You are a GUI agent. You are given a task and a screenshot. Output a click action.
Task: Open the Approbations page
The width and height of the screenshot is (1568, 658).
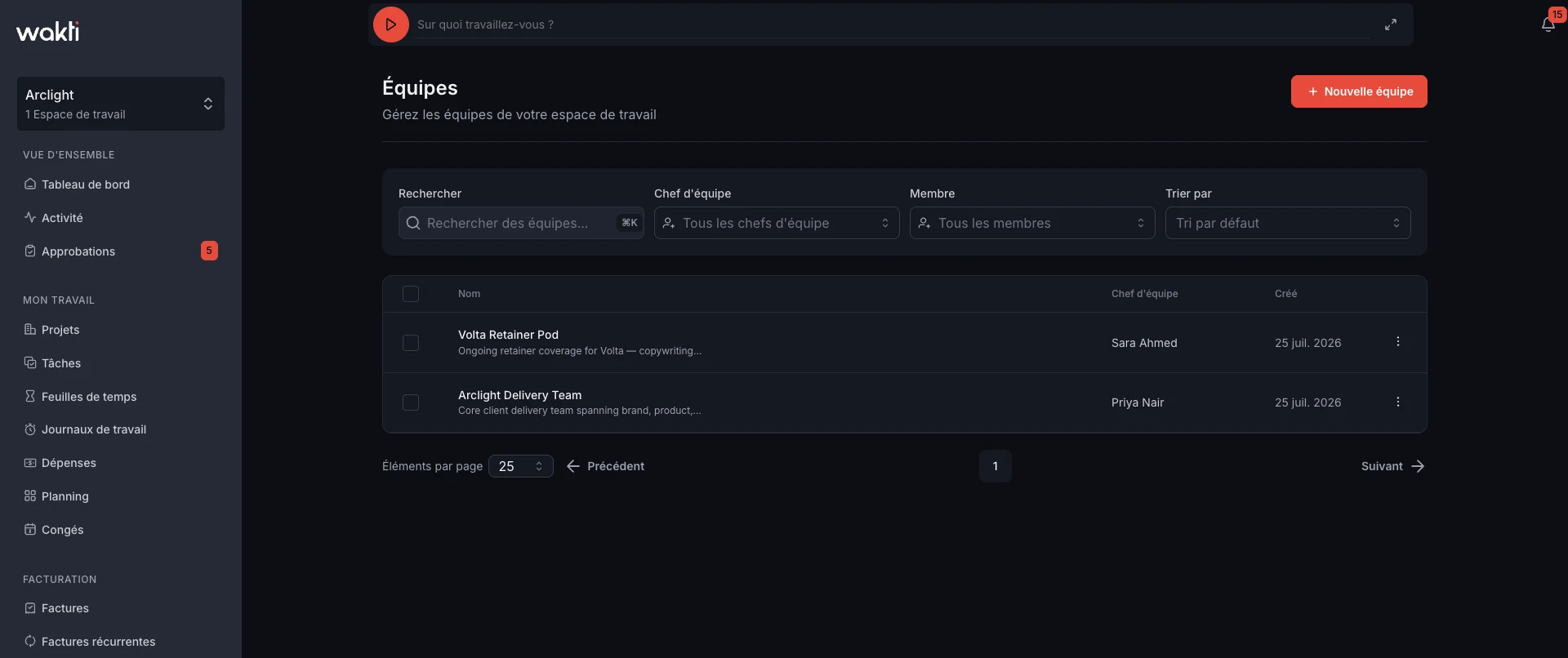[121, 251]
